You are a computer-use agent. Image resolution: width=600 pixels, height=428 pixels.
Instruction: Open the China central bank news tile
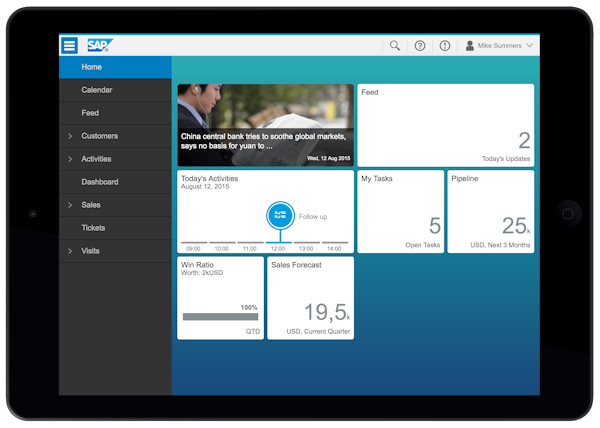(265, 125)
